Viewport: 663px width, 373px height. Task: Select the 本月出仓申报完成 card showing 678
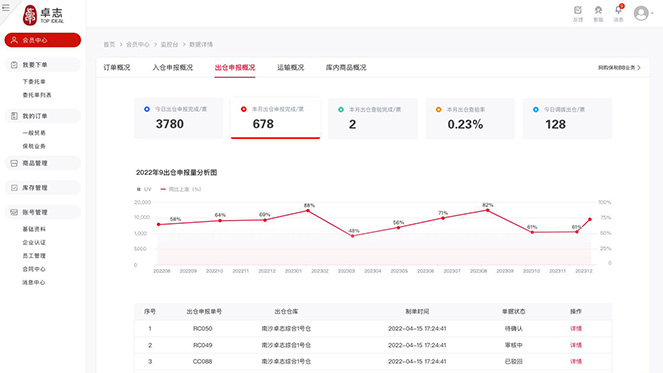[275, 118]
